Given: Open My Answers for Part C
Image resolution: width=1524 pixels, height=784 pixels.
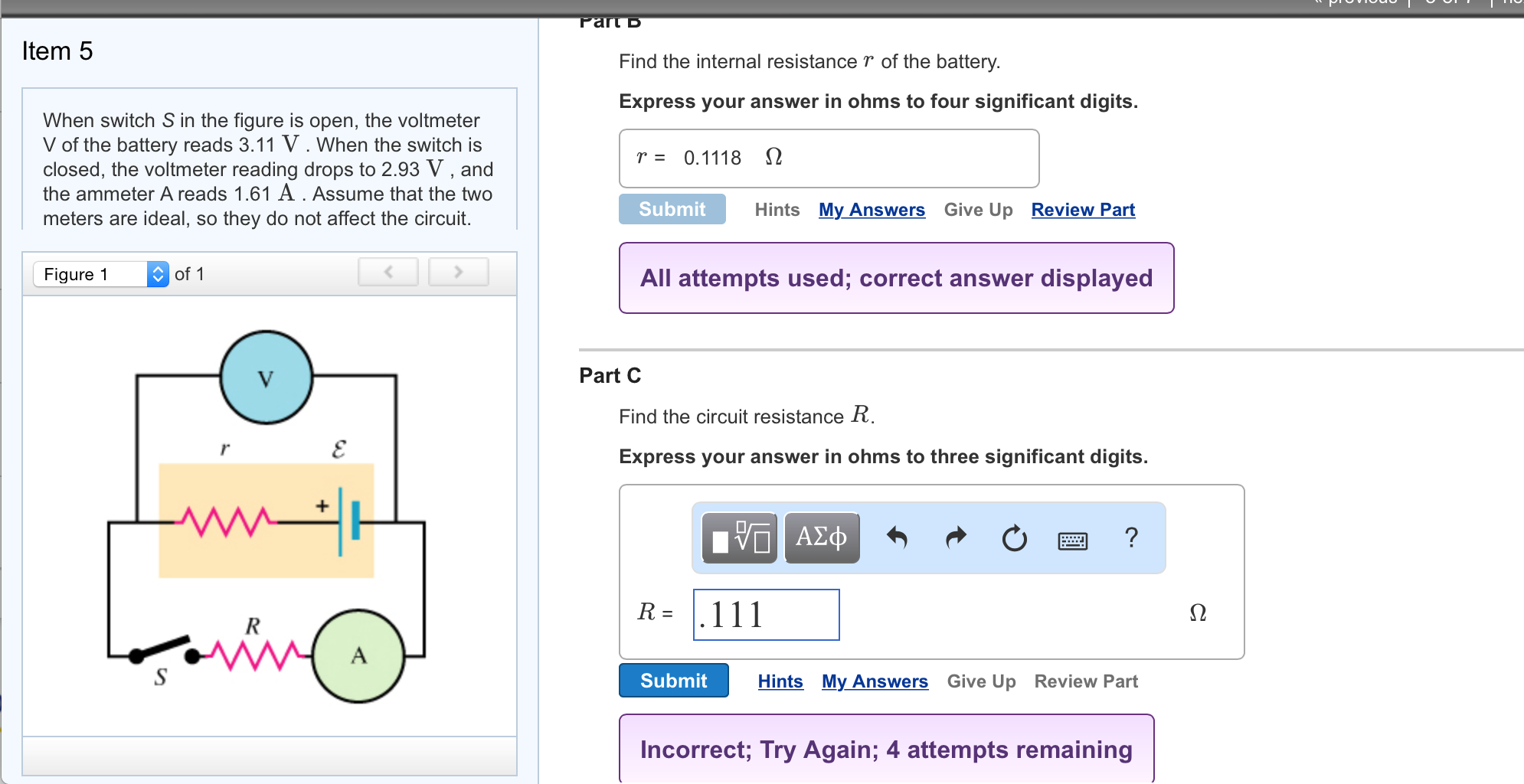Looking at the screenshot, I should (875, 681).
